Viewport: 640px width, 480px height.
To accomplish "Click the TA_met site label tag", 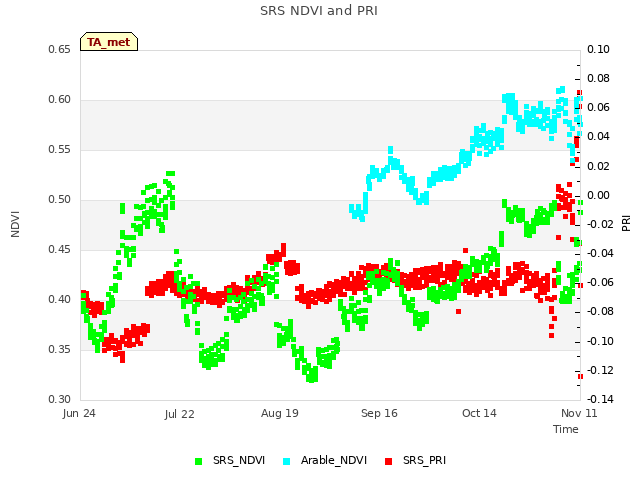I will 109,42.
